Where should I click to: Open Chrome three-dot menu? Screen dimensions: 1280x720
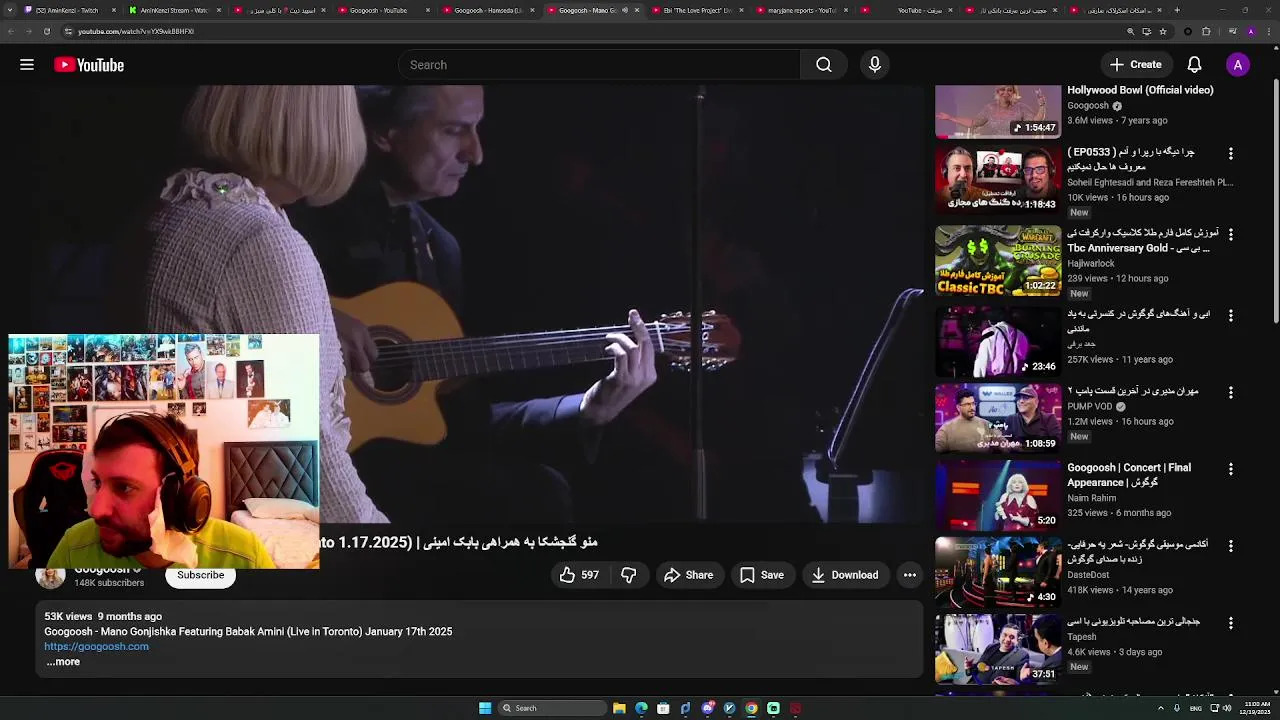1270,31
